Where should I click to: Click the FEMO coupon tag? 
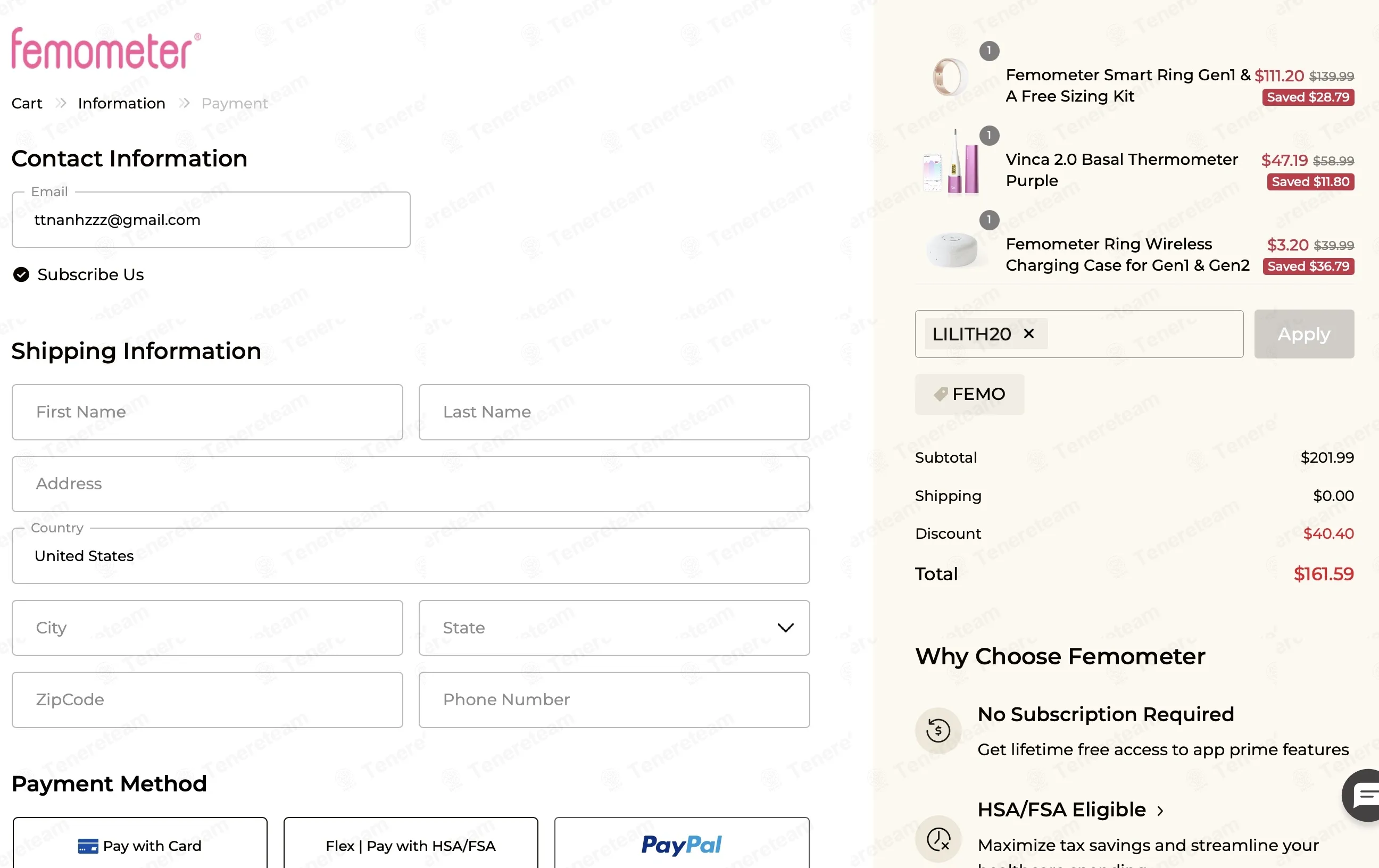[x=969, y=394]
